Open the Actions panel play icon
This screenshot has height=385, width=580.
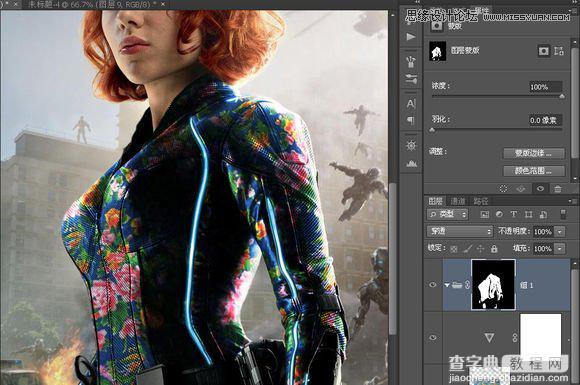pyautogui.click(x=411, y=37)
